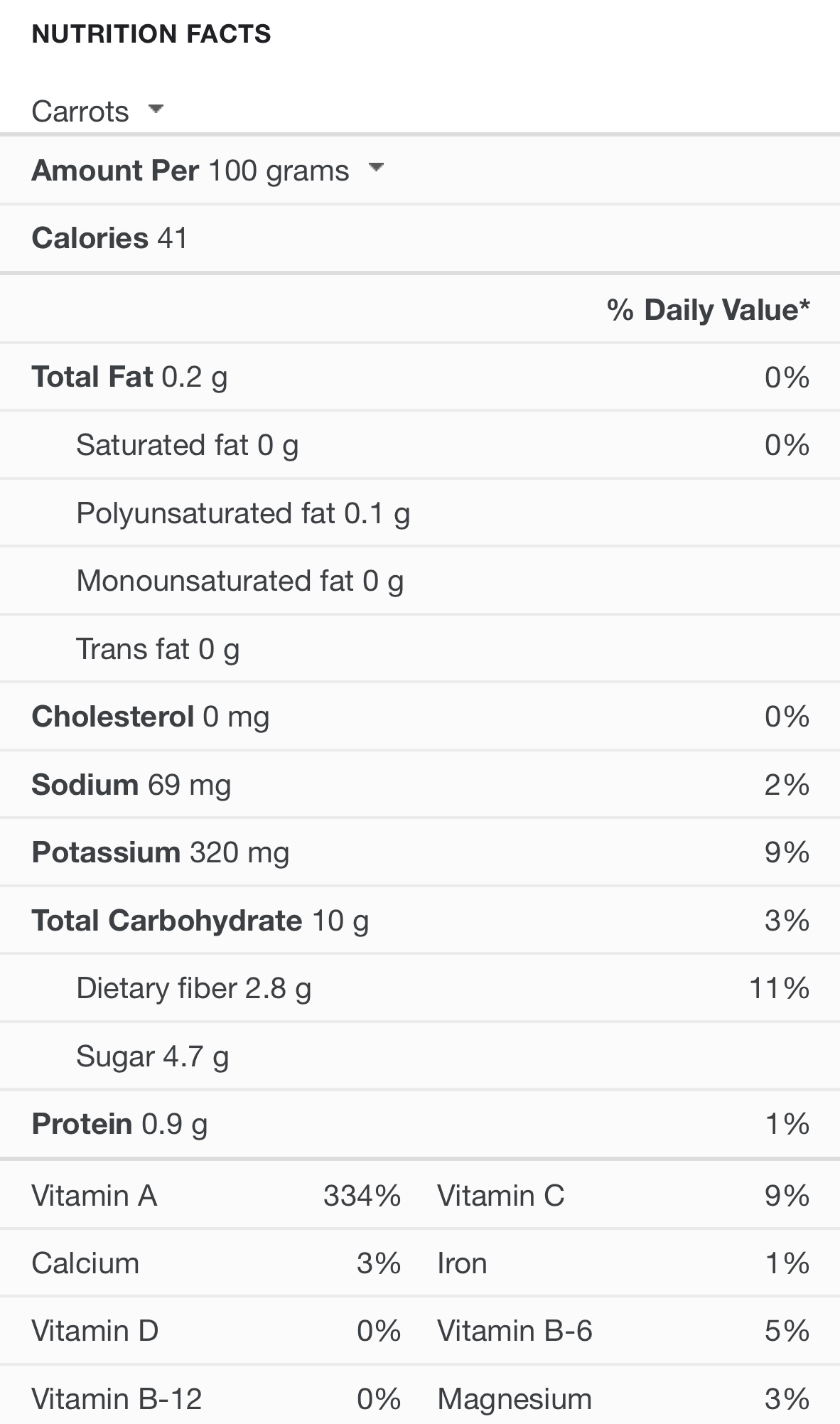
Task: Click the Cholesterol 0 mg row
Action: pyautogui.click(x=151, y=717)
